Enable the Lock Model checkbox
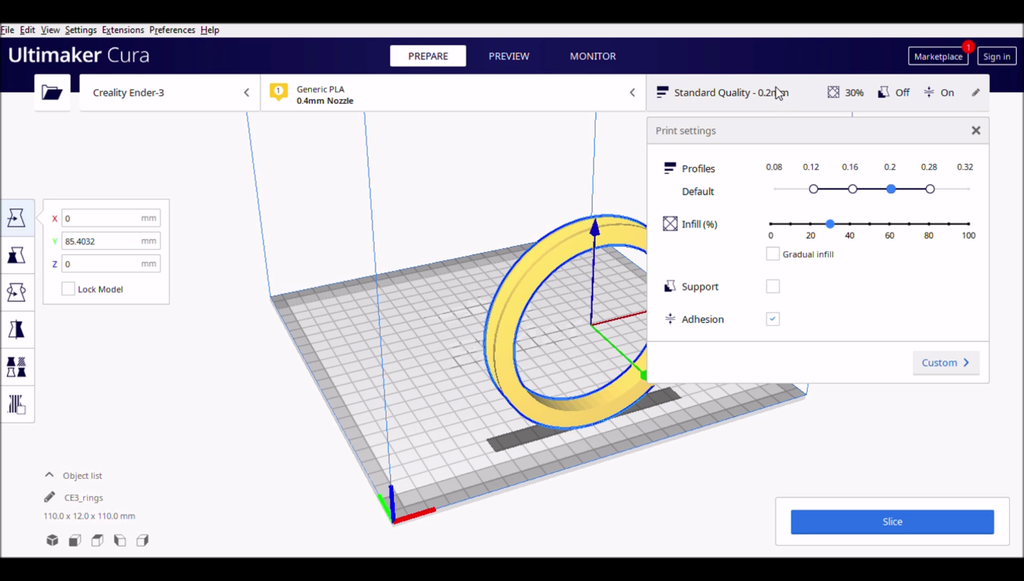The height and width of the screenshot is (581, 1024). pyautogui.click(x=68, y=289)
